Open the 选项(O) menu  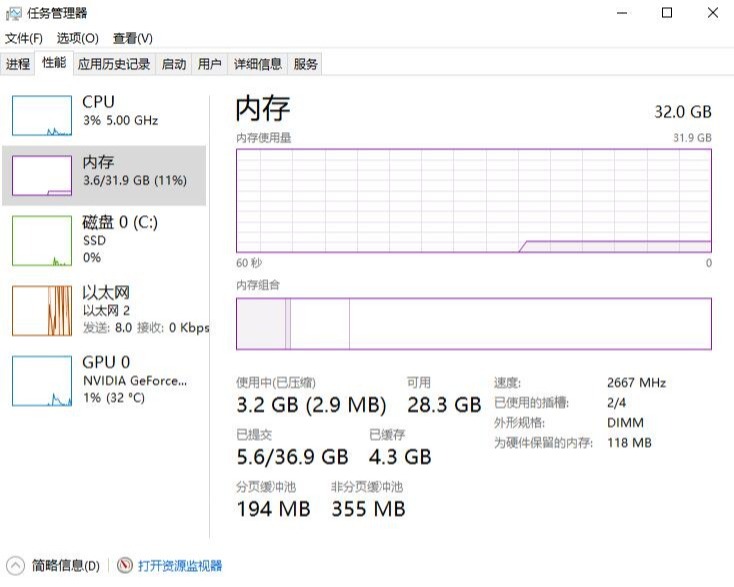pos(77,38)
